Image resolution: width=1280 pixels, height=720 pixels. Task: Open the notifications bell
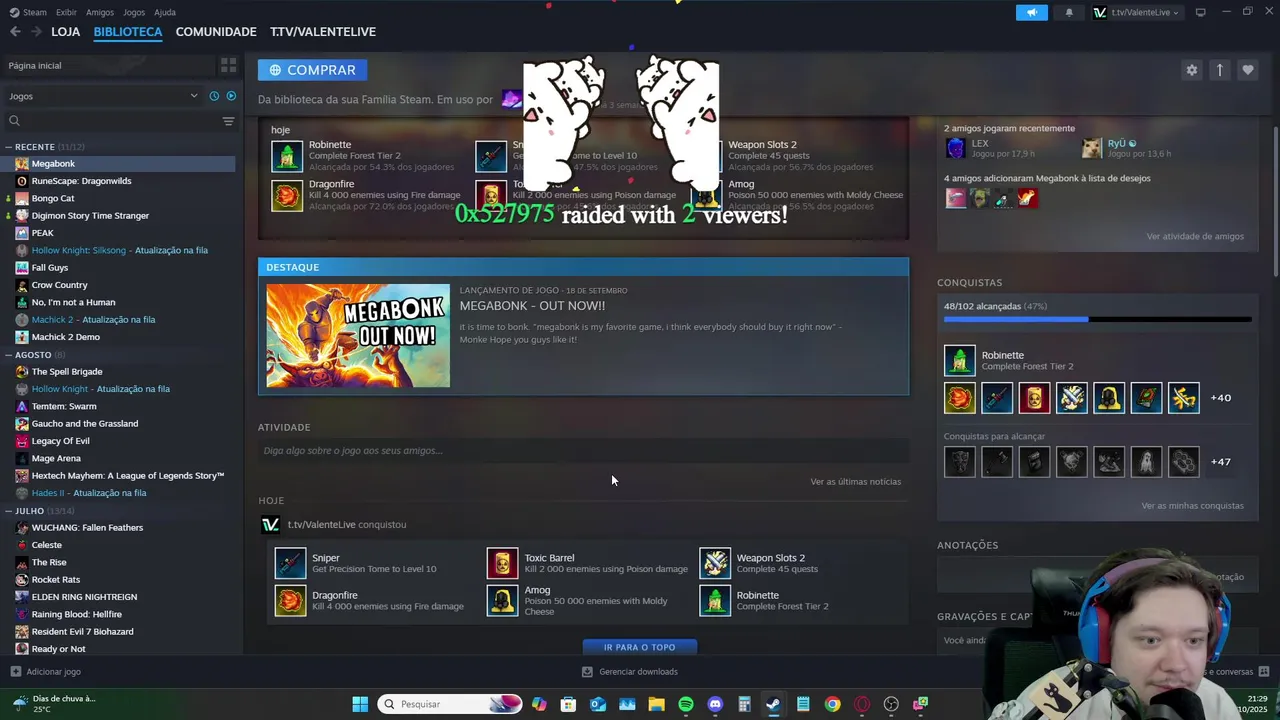[x=1069, y=12]
